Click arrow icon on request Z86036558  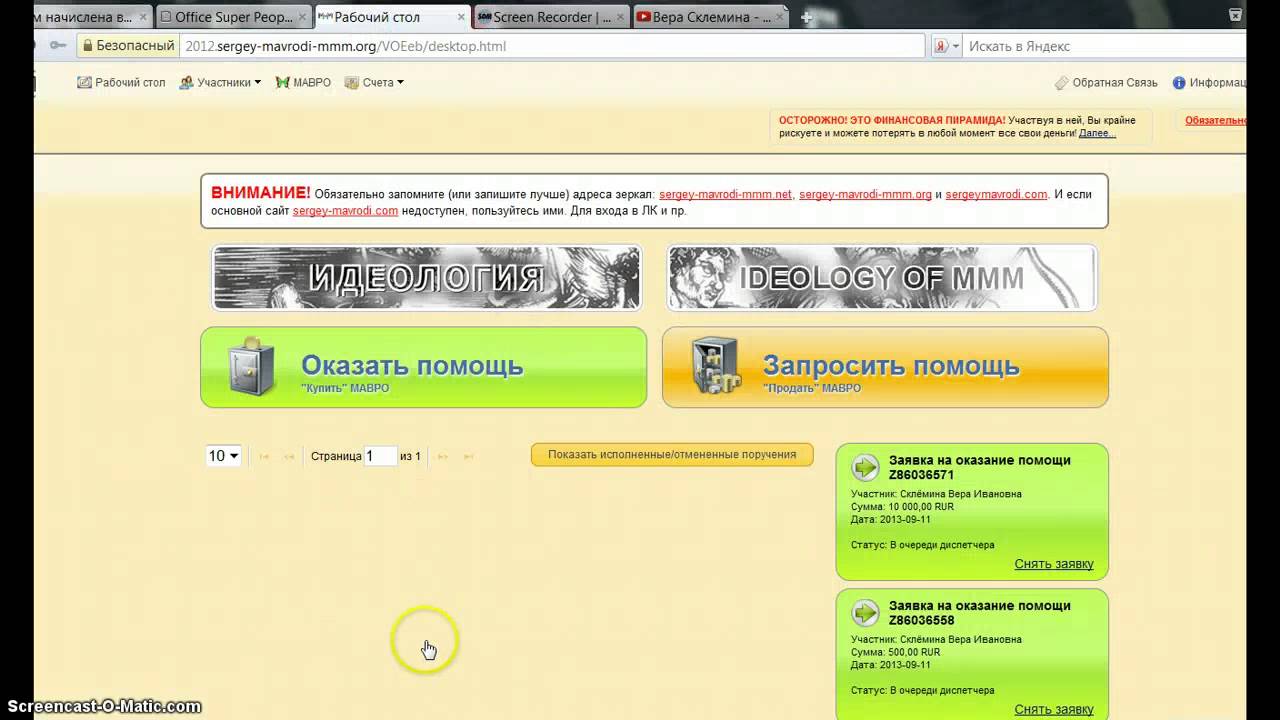tap(865, 612)
